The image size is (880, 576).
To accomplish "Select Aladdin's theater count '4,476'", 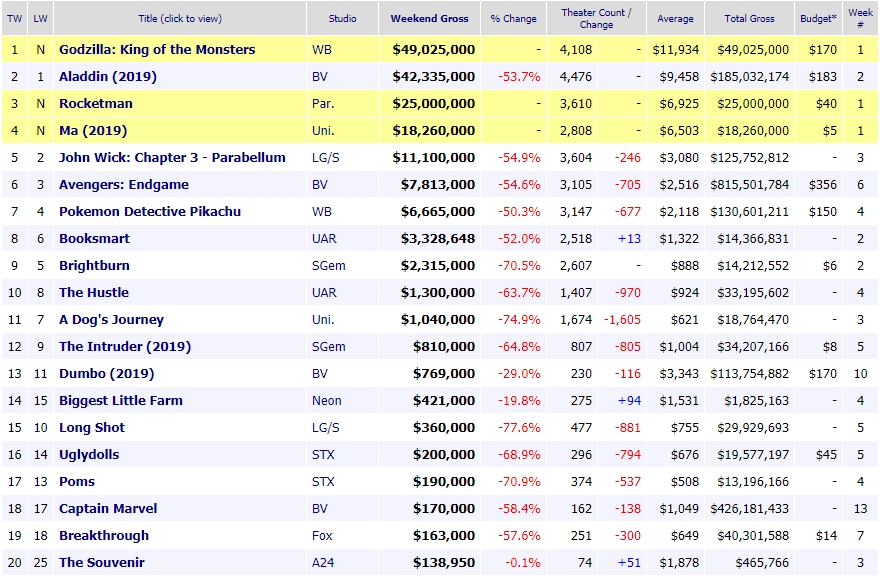I will [576, 76].
